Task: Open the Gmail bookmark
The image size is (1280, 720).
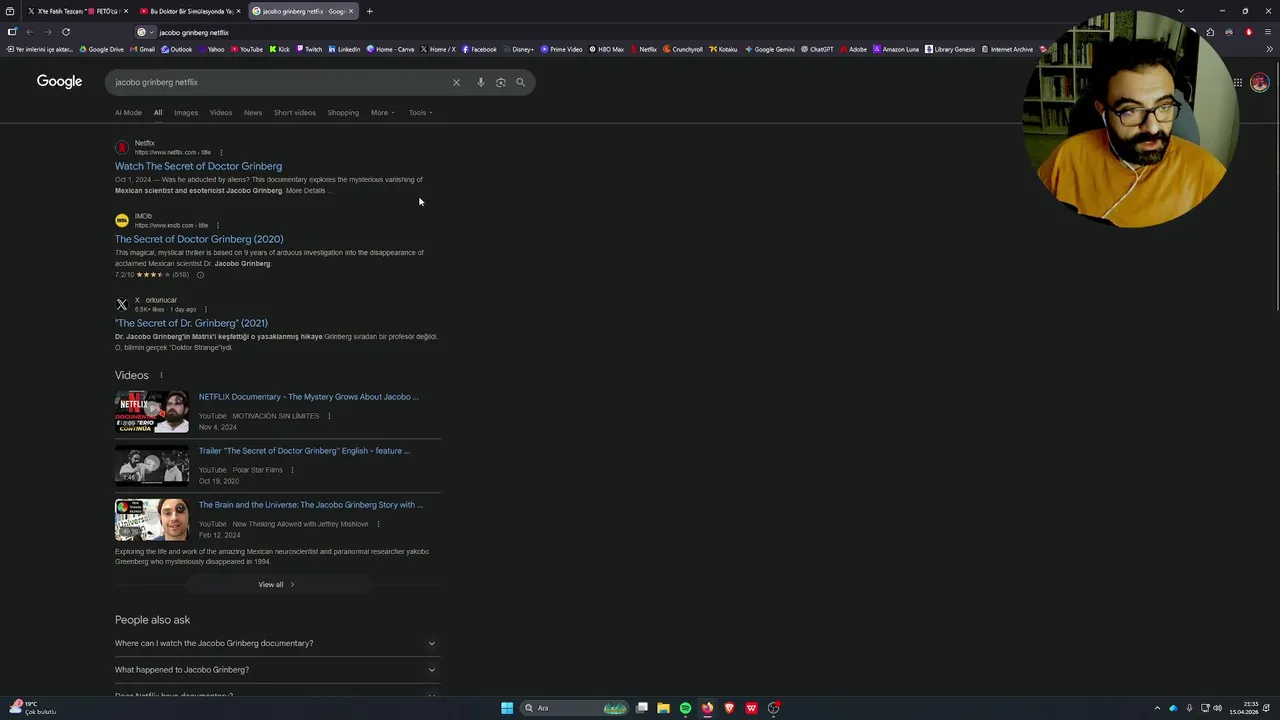Action: [143, 49]
